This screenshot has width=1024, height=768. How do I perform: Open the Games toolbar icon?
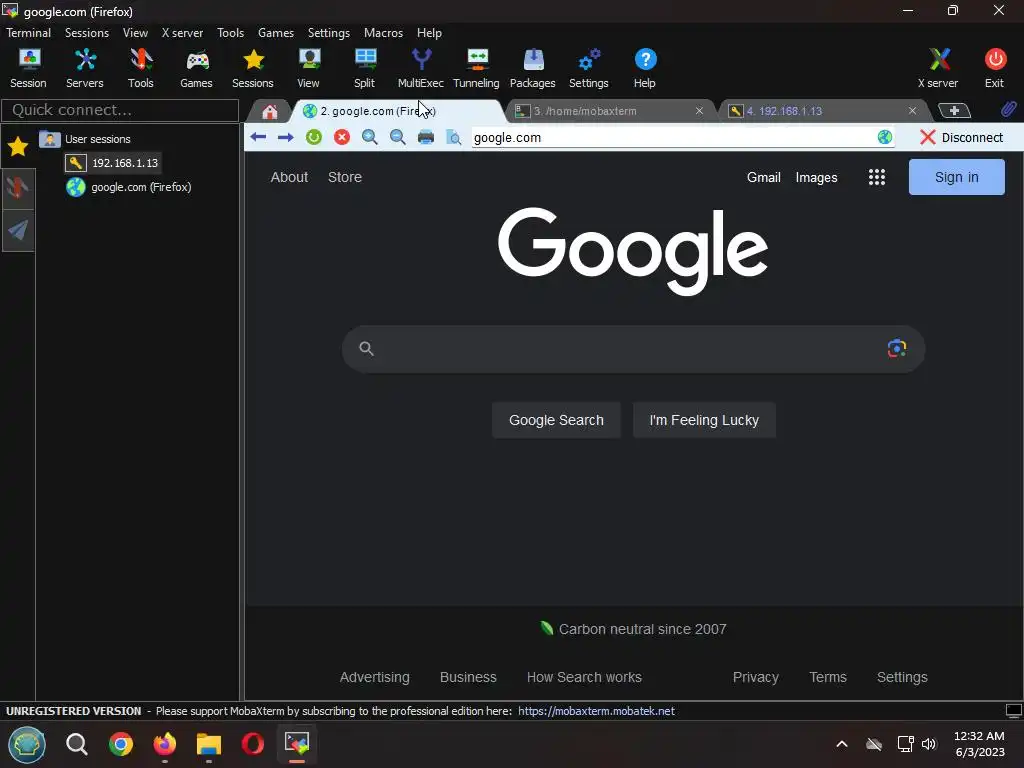[197, 68]
